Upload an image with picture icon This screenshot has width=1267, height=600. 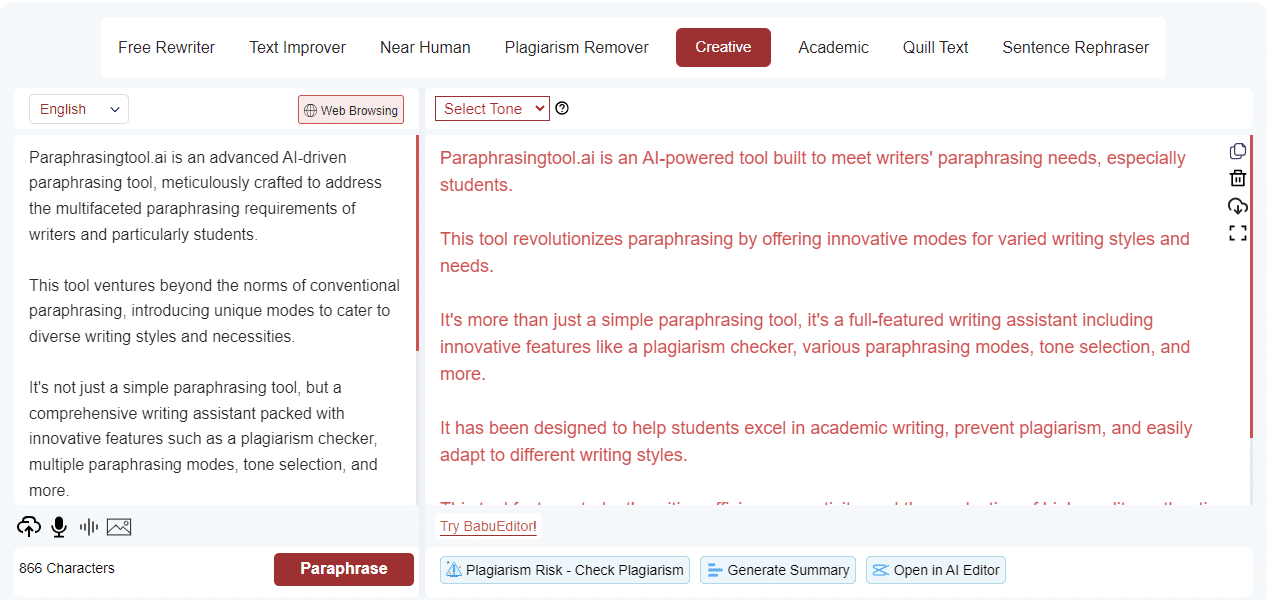[x=119, y=526]
